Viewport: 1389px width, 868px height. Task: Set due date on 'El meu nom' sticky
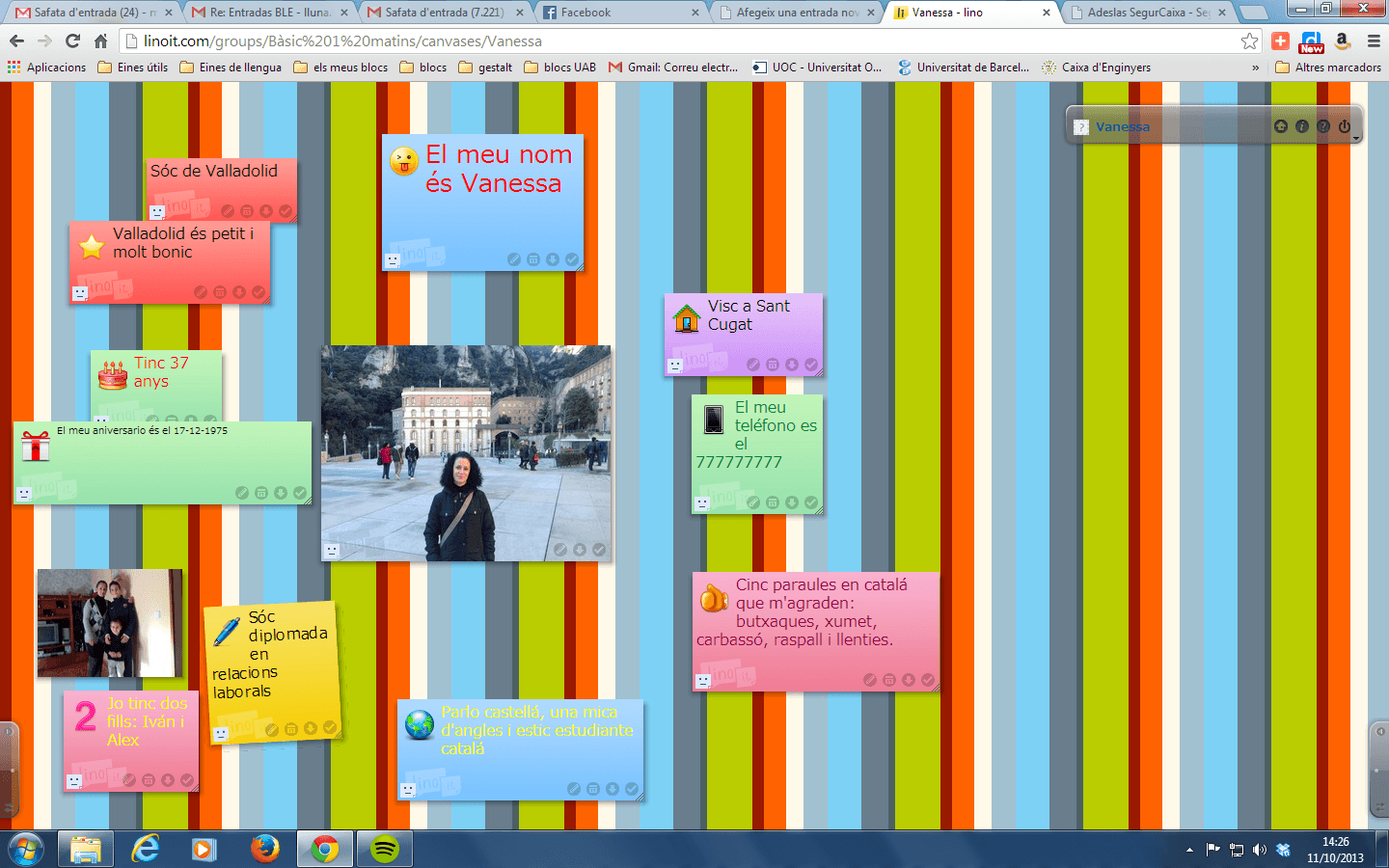[x=533, y=259]
